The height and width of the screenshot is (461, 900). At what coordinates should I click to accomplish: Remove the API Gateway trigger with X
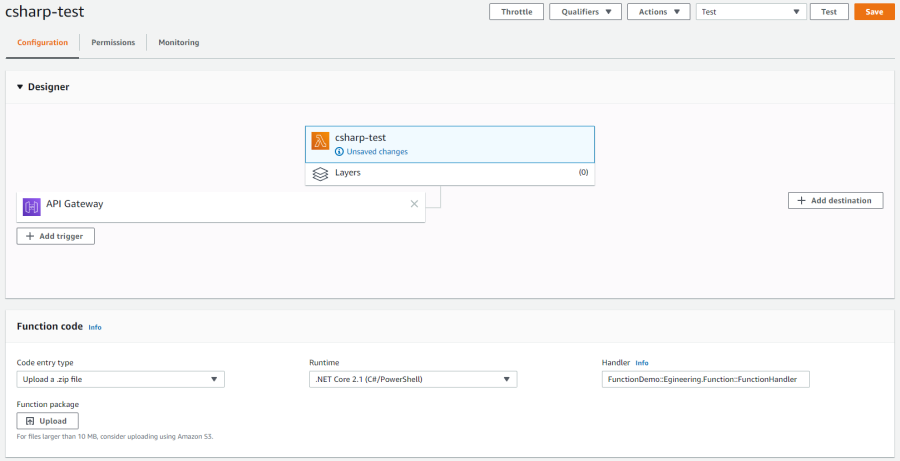tap(414, 204)
